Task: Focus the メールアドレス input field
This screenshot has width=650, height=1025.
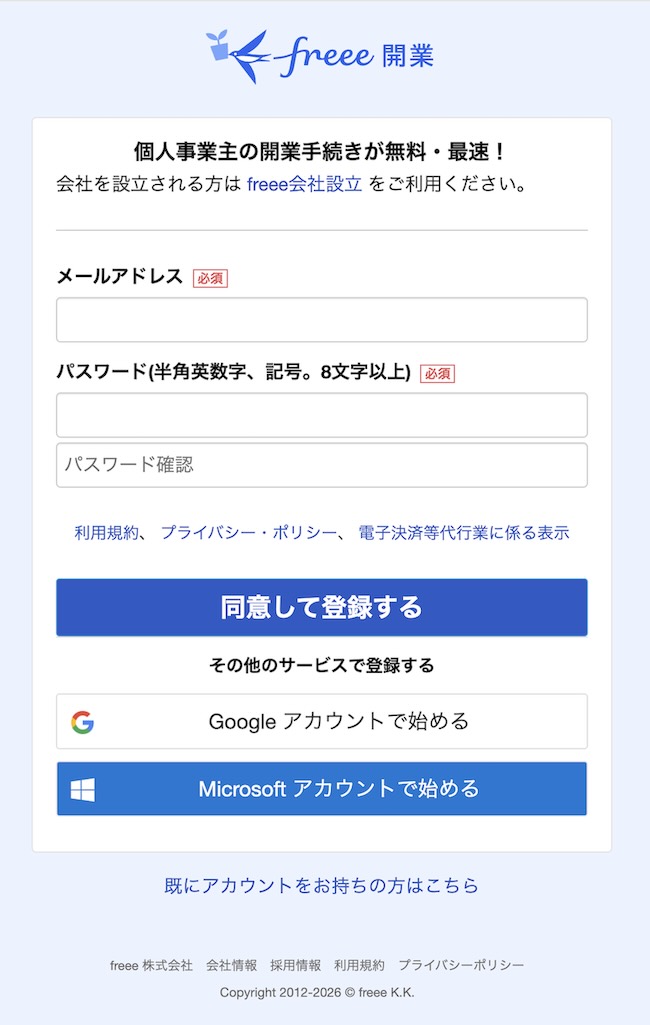Action: click(x=322, y=320)
